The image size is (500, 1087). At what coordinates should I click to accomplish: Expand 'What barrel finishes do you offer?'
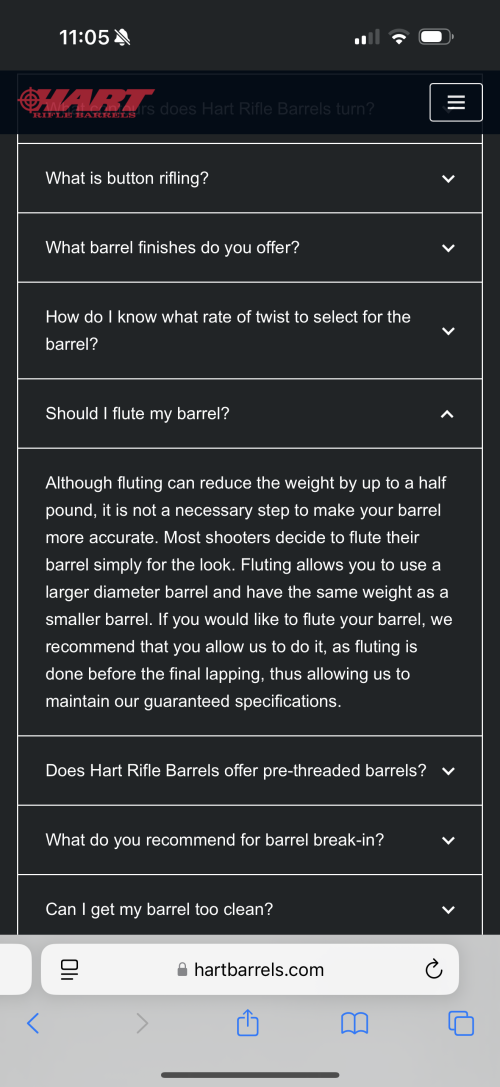pyautogui.click(x=250, y=247)
